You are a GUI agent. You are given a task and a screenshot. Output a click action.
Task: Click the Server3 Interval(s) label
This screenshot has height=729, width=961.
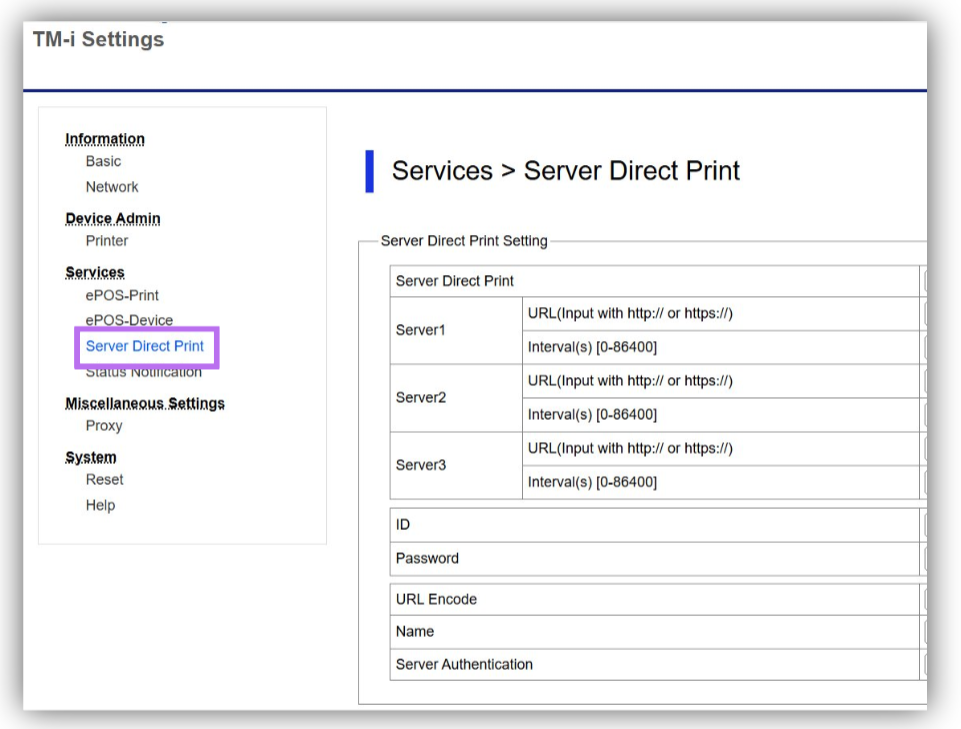tap(592, 482)
